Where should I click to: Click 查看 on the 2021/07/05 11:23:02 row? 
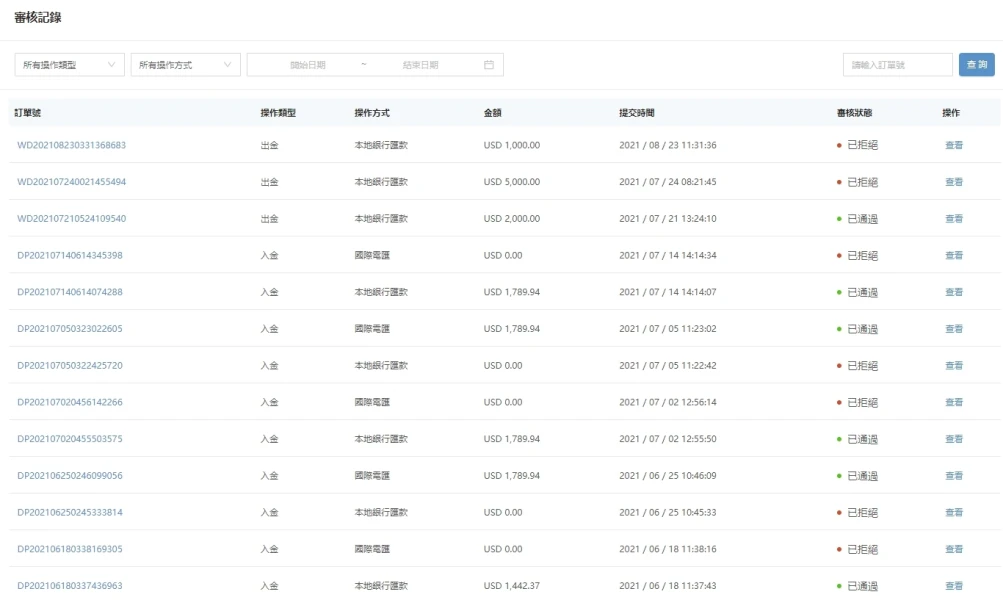tap(954, 329)
